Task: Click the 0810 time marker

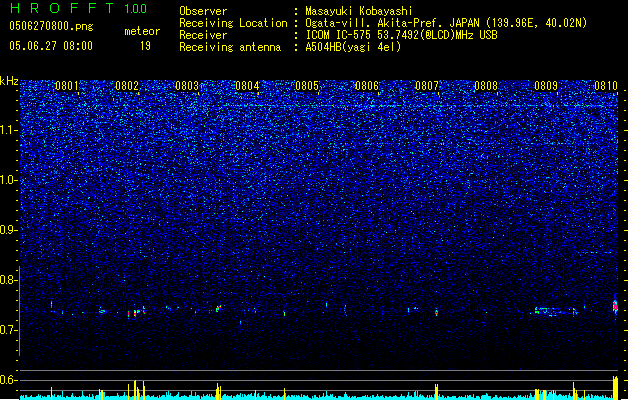Action: coord(606,86)
